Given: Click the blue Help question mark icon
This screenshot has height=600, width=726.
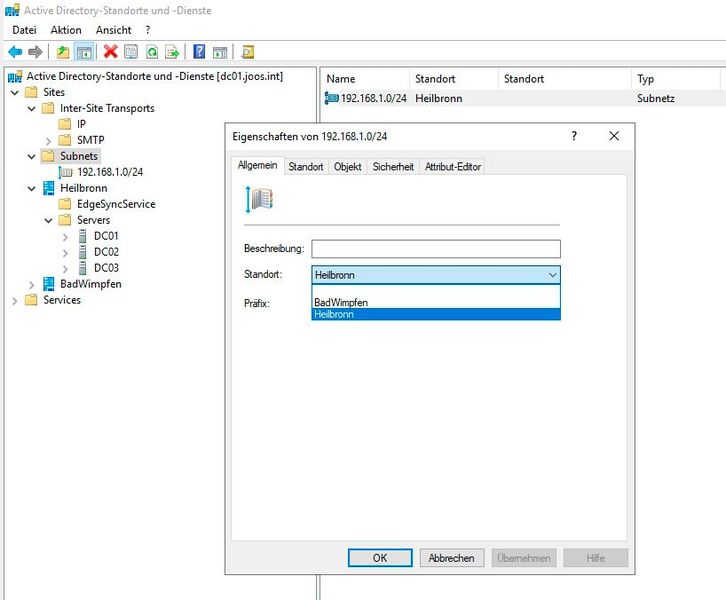Looking at the screenshot, I should pos(199,51).
